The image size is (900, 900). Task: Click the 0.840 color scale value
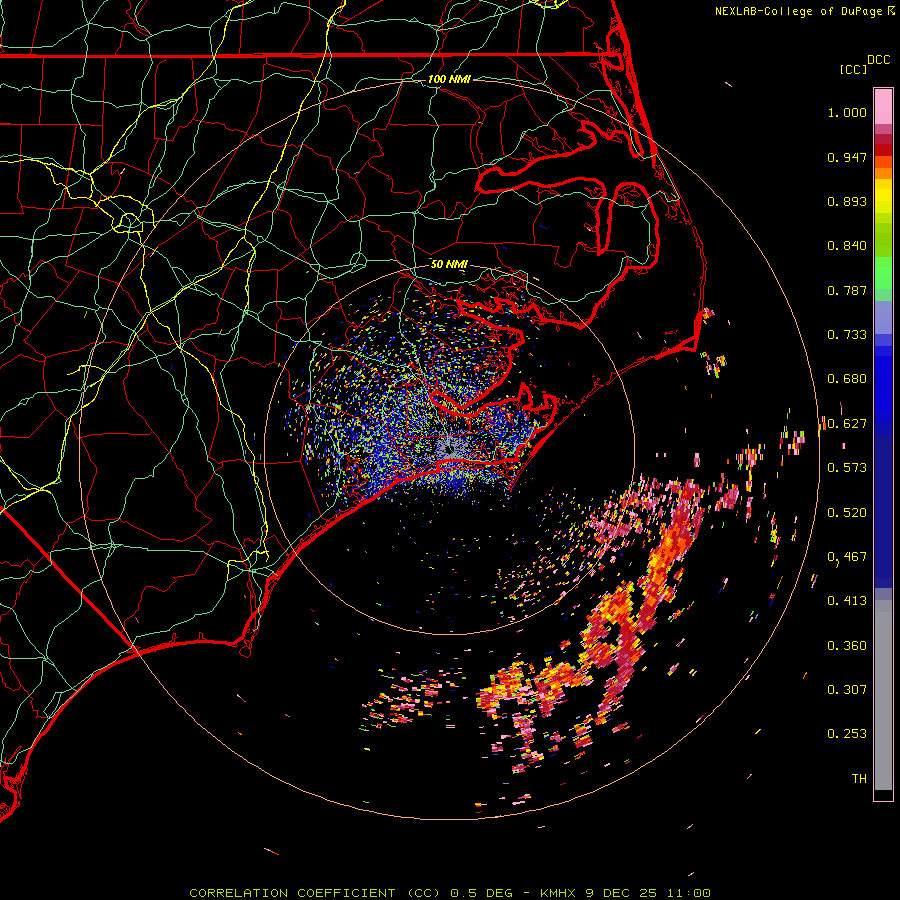coord(847,246)
